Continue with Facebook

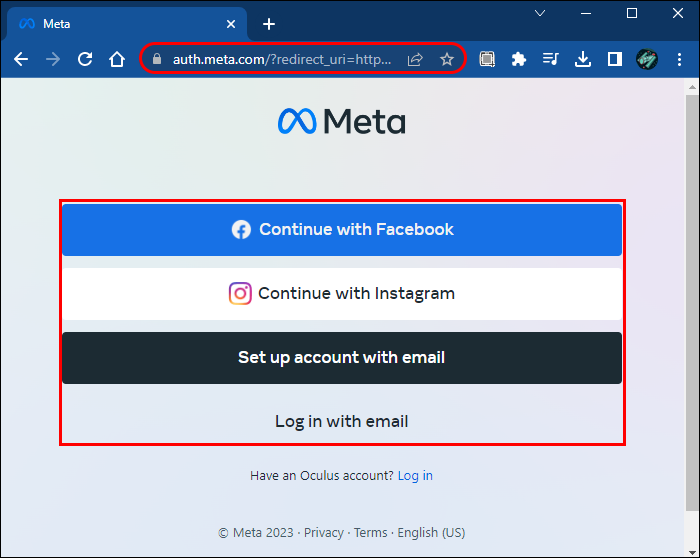[x=342, y=229]
